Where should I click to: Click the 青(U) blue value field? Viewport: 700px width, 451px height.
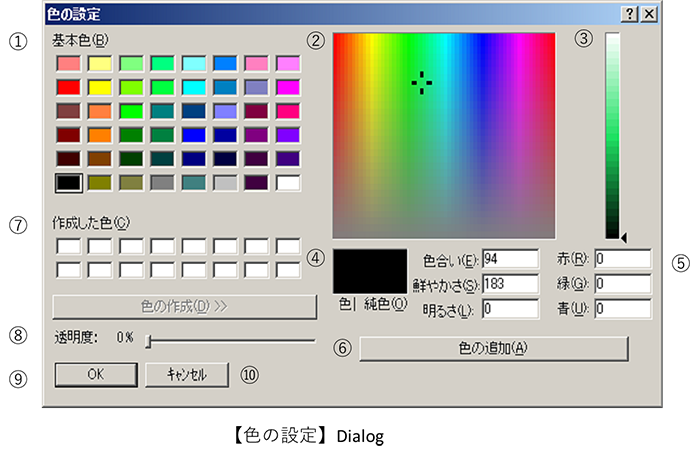622,309
